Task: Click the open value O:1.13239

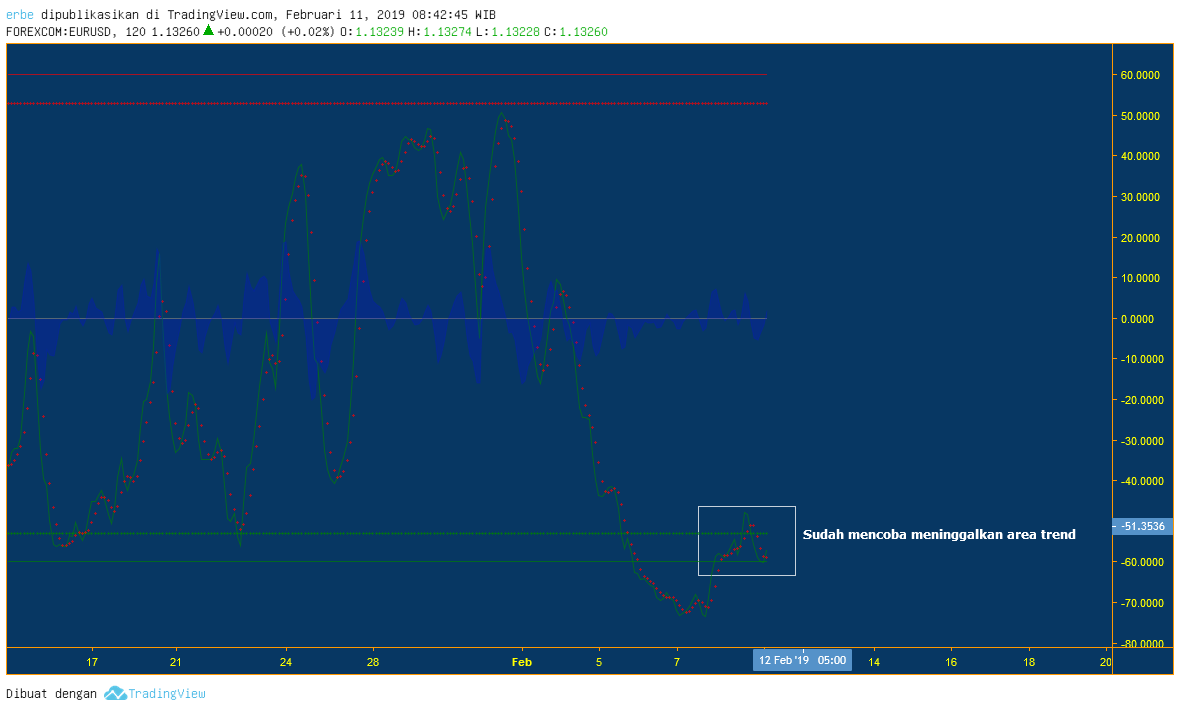Action: [372, 32]
